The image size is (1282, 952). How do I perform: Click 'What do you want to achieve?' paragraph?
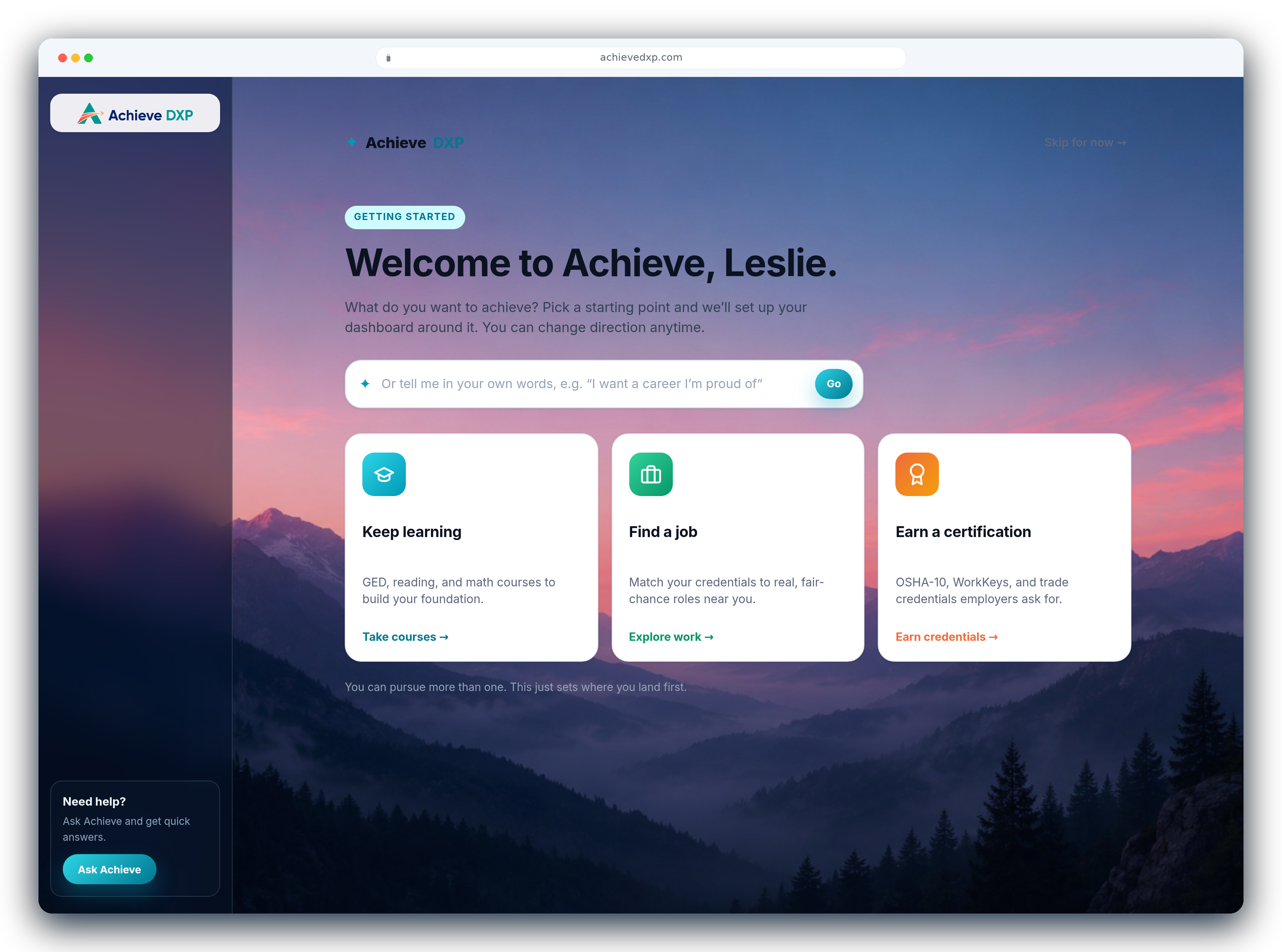[x=575, y=317]
